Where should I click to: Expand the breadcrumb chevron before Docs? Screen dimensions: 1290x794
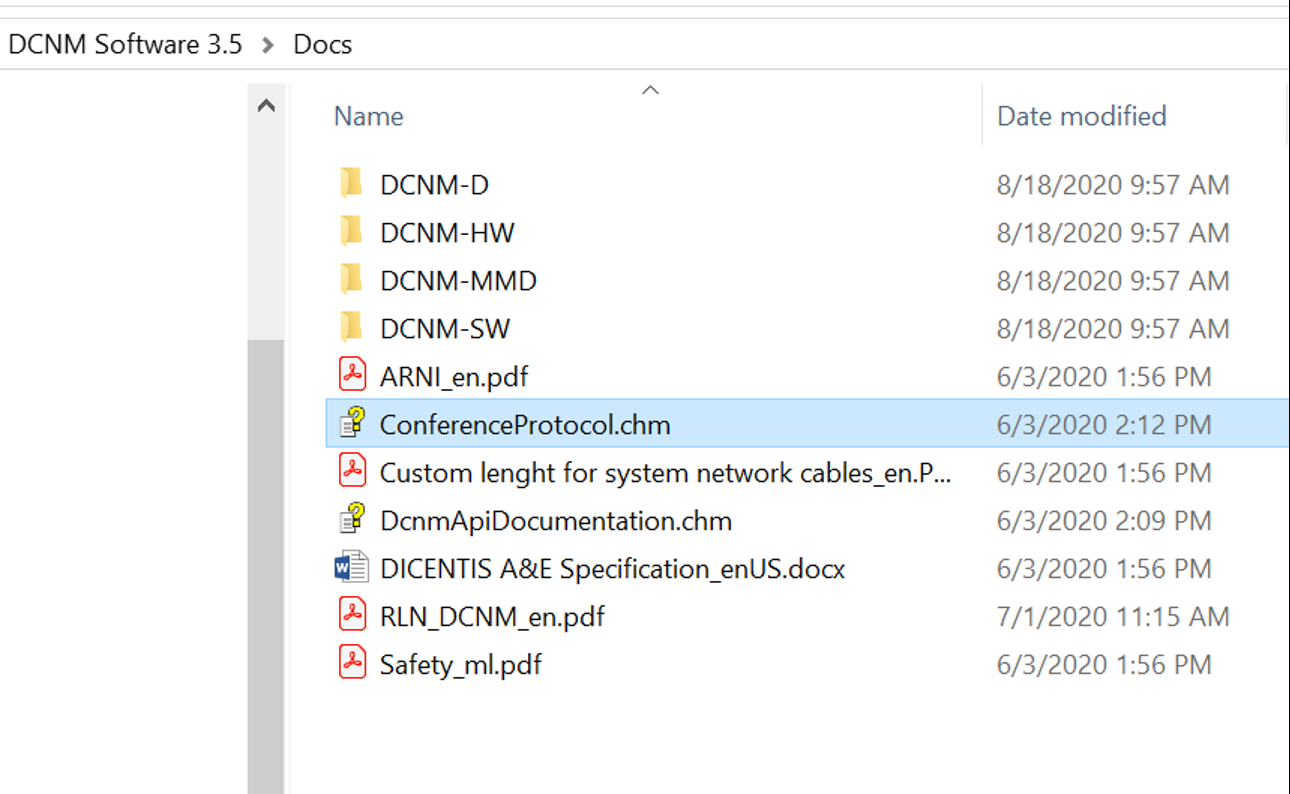point(268,45)
